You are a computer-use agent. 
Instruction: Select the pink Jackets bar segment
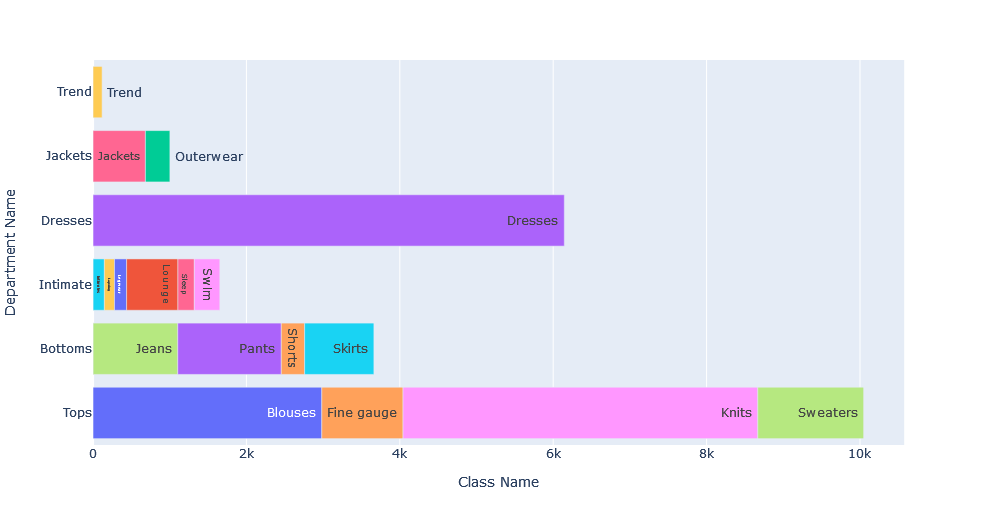point(119,156)
